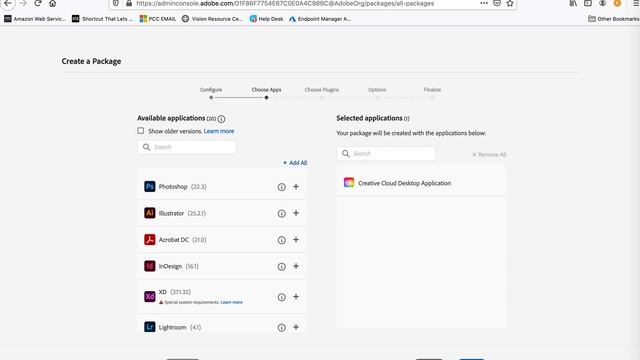Open the browser home page icon
640x360 pixels.
click(x=53, y=3)
